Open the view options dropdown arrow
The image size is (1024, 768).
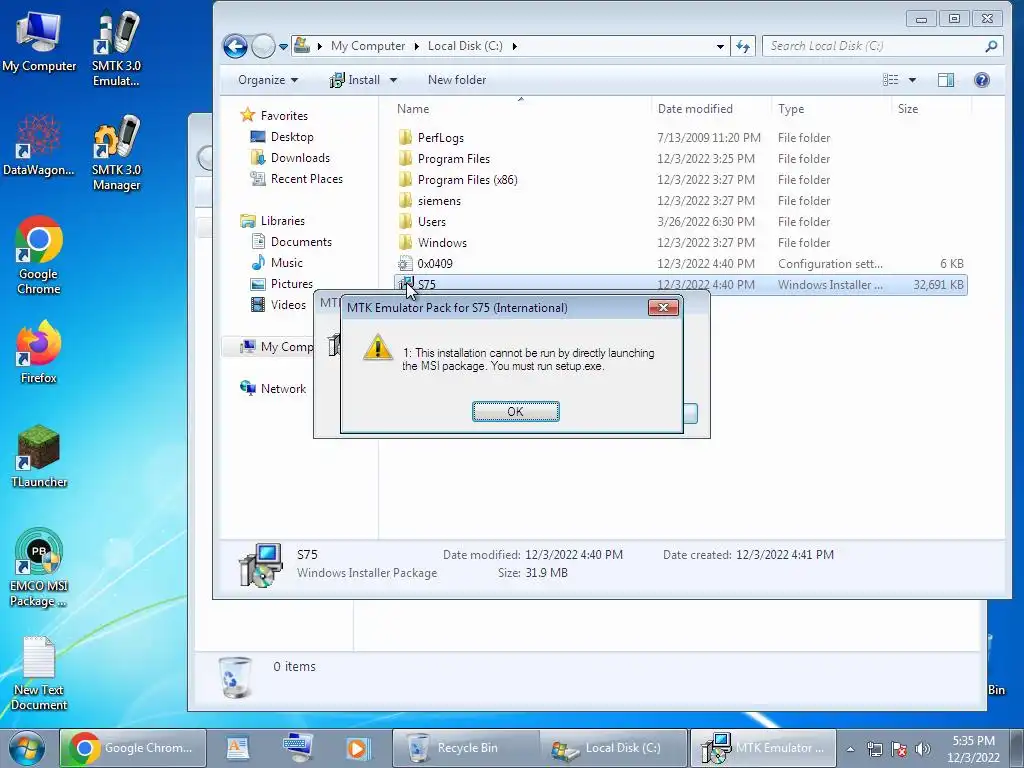tap(912, 80)
